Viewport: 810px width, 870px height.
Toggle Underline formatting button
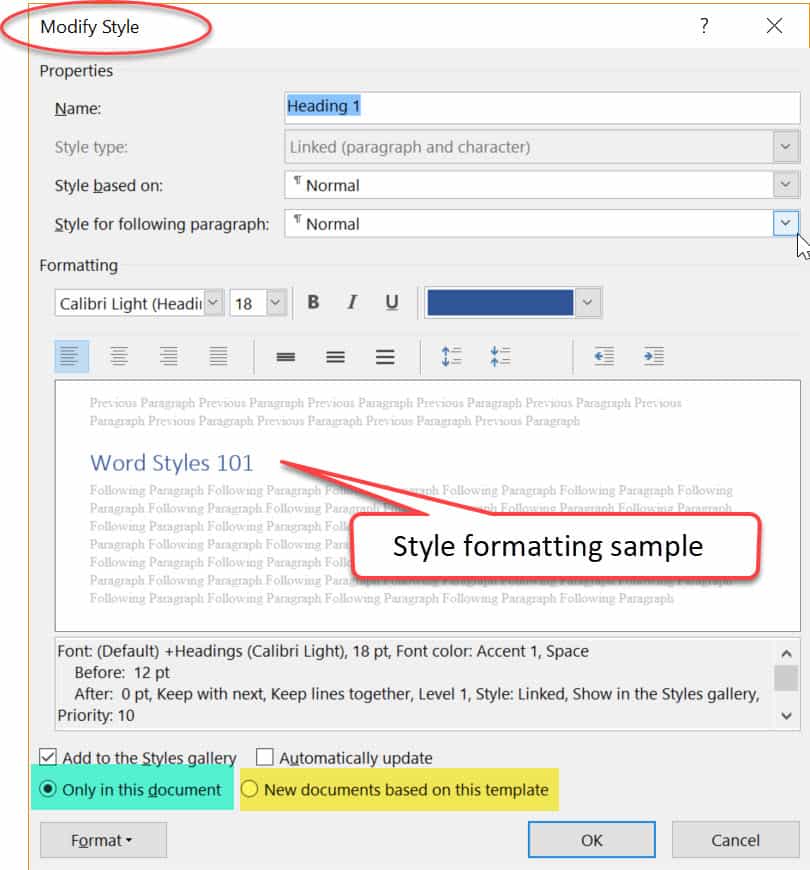tap(392, 302)
